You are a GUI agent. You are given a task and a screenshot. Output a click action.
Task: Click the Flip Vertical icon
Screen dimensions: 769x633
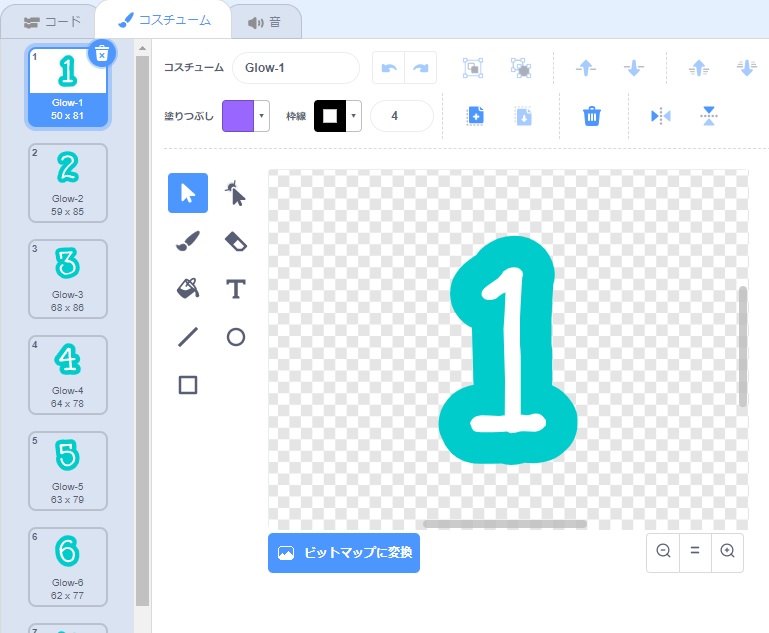pyautogui.click(x=709, y=116)
